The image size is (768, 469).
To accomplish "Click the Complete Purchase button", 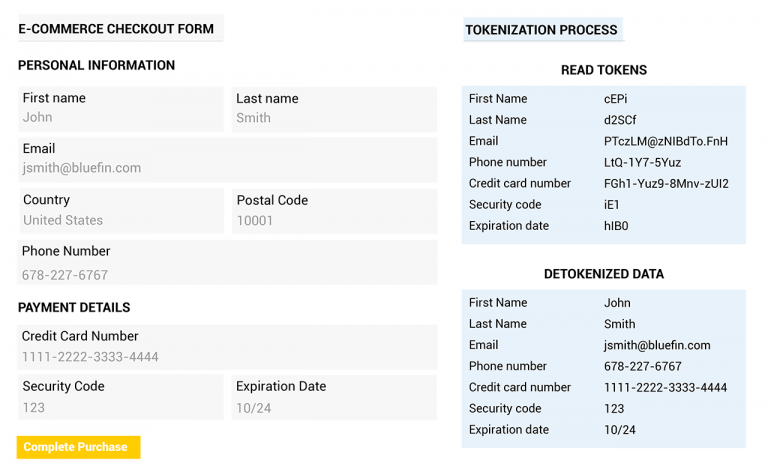I will (x=78, y=447).
